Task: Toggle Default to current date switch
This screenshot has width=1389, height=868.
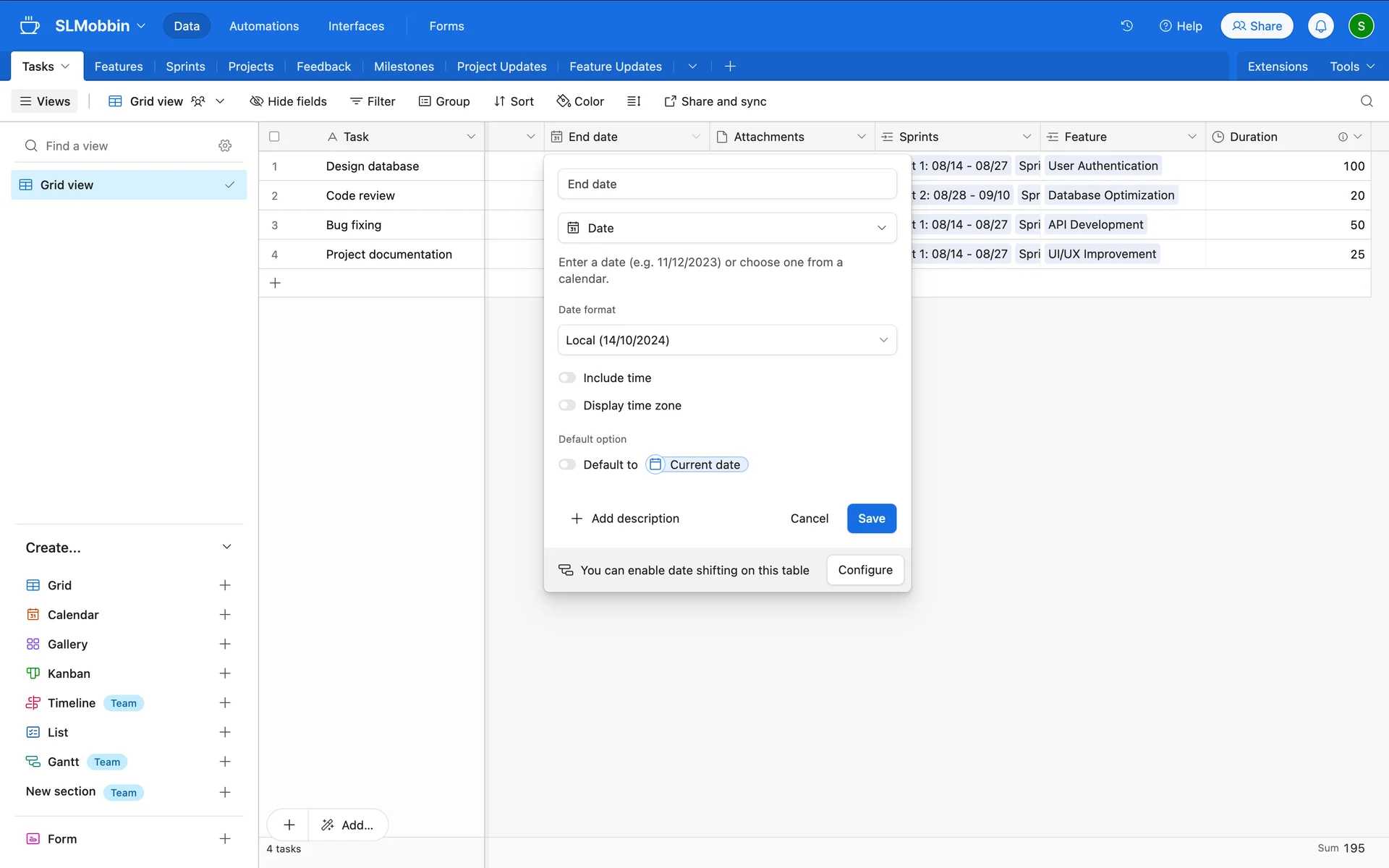Action: tap(567, 464)
